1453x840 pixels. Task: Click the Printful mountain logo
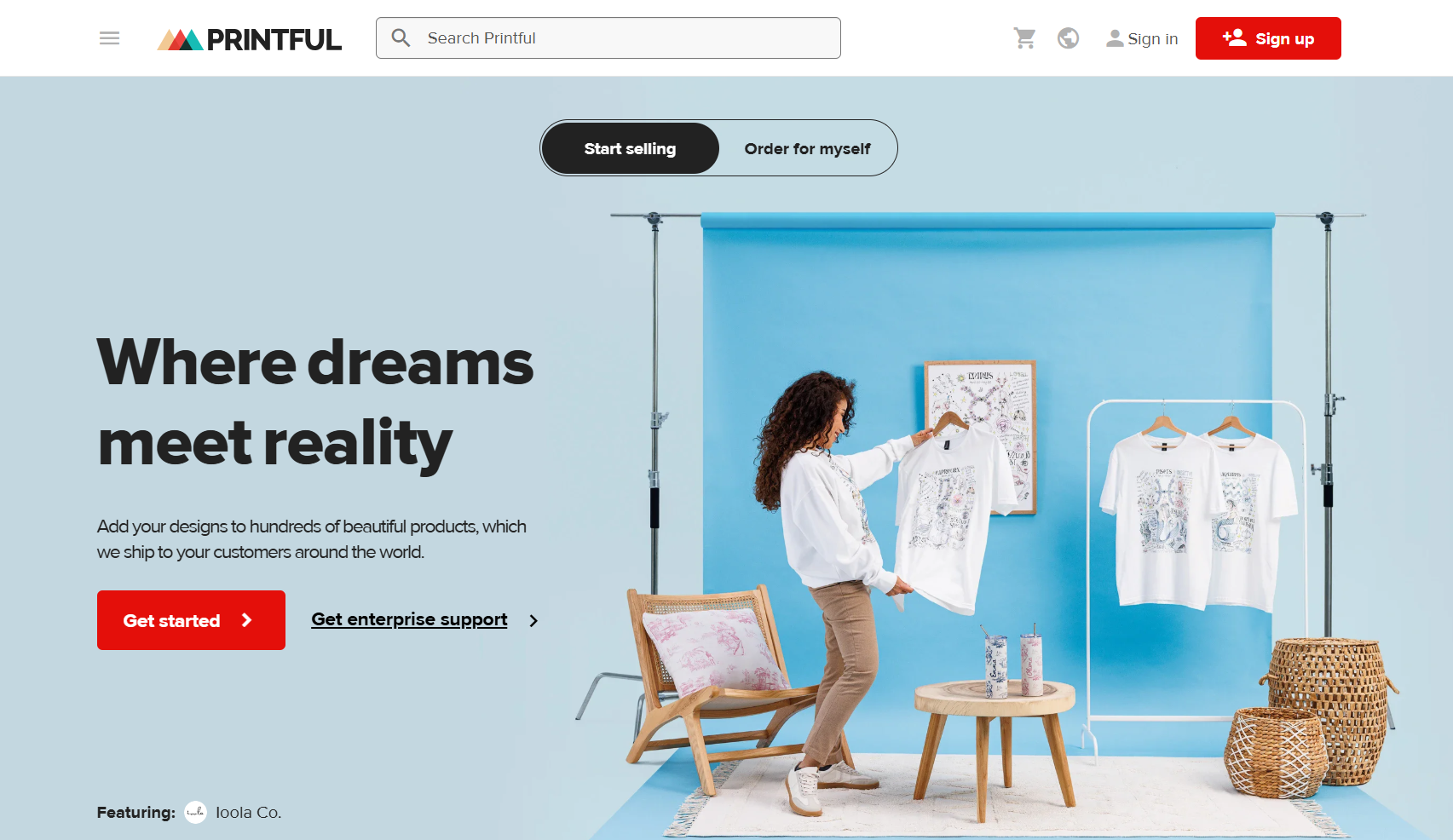180,40
